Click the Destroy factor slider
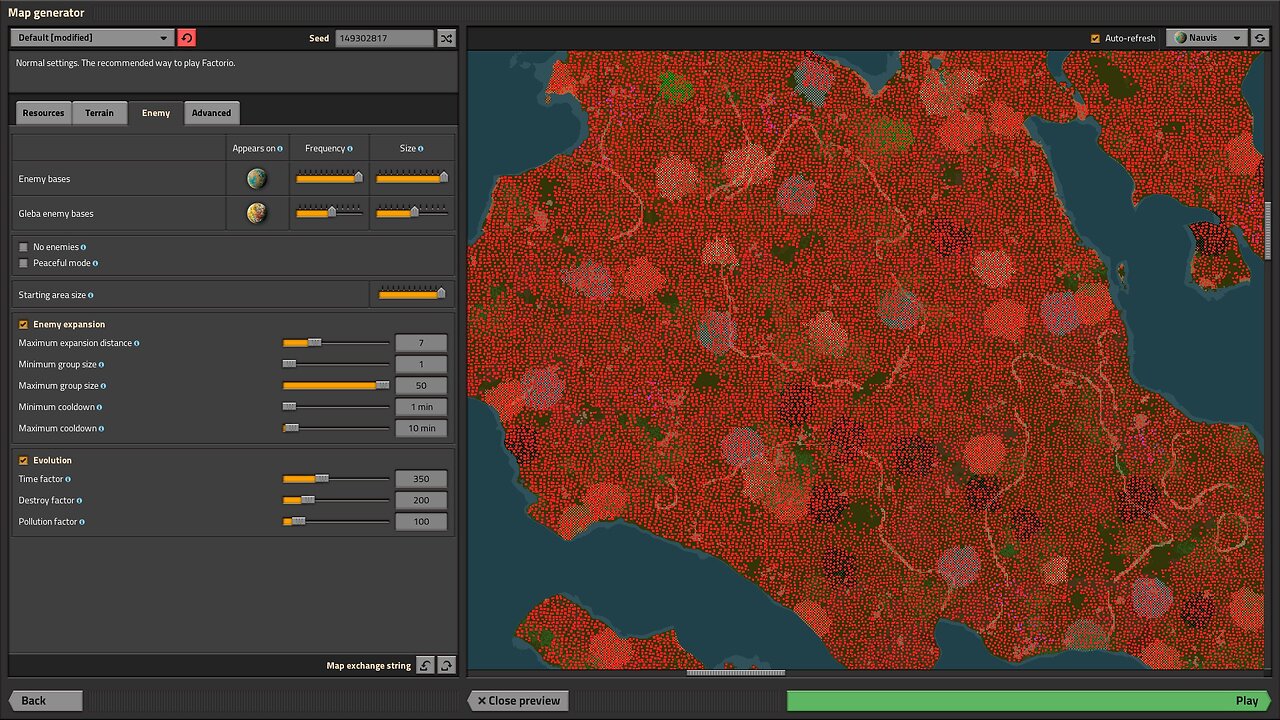1280x720 pixels. click(336, 500)
